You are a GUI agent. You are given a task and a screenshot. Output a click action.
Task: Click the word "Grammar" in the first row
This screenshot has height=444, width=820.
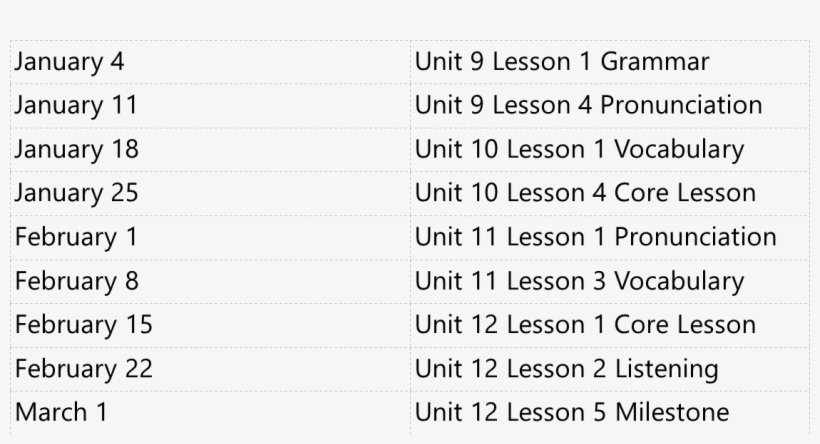coord(654,62)
